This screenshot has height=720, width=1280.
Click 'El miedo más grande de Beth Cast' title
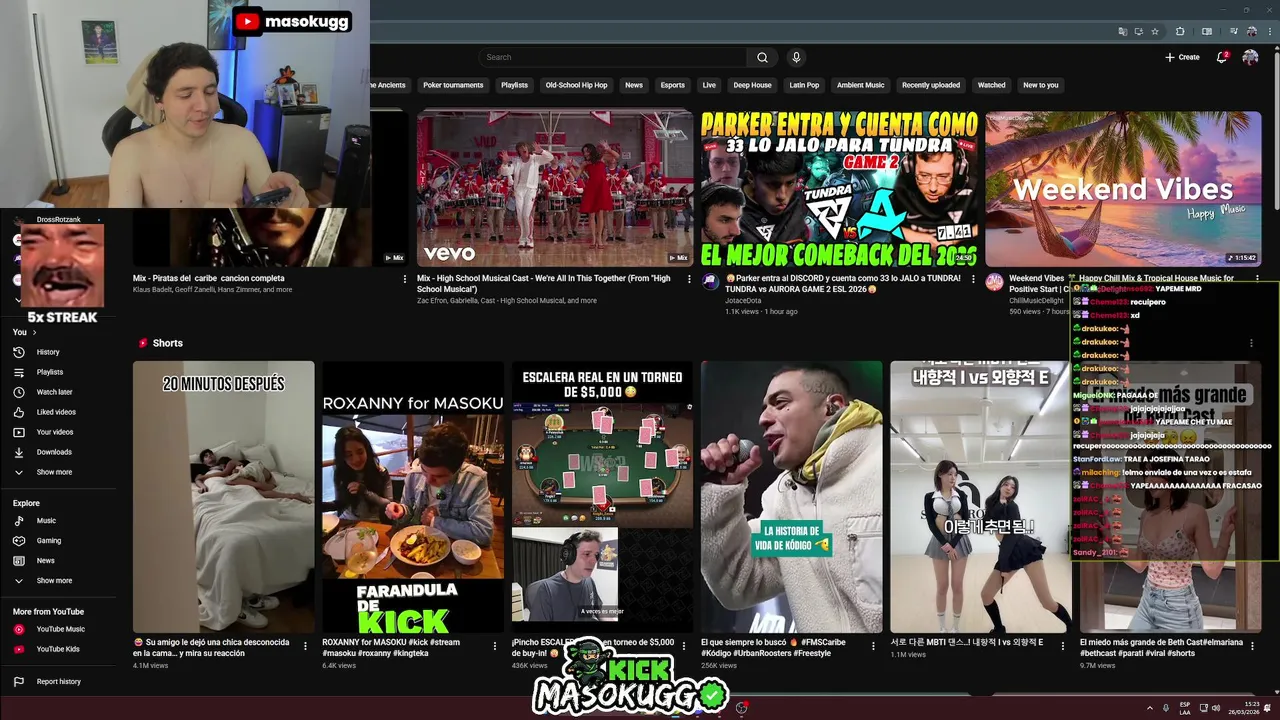click(1161, 647)
